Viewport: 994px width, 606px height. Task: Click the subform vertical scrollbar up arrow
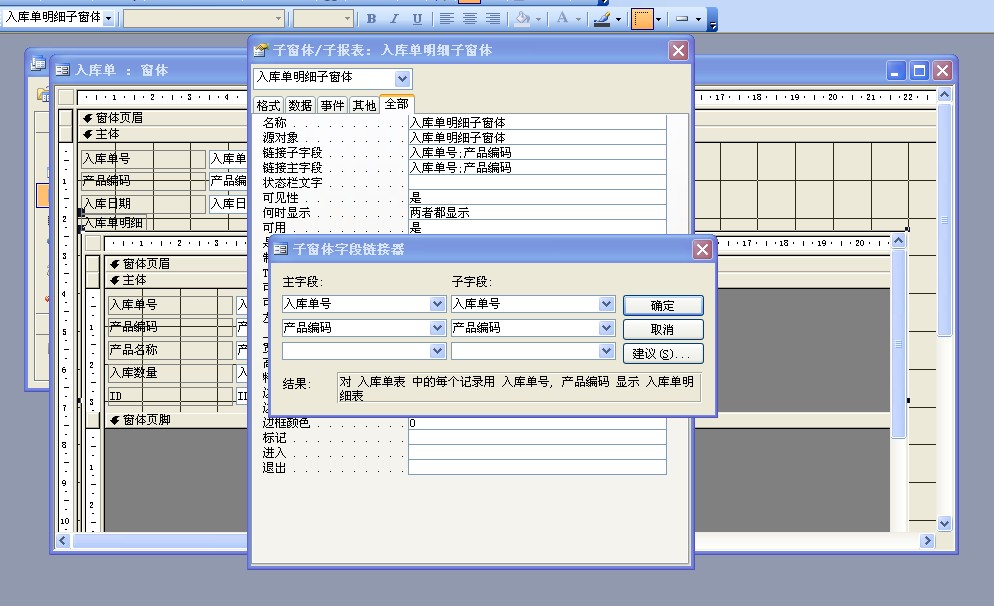898,242
